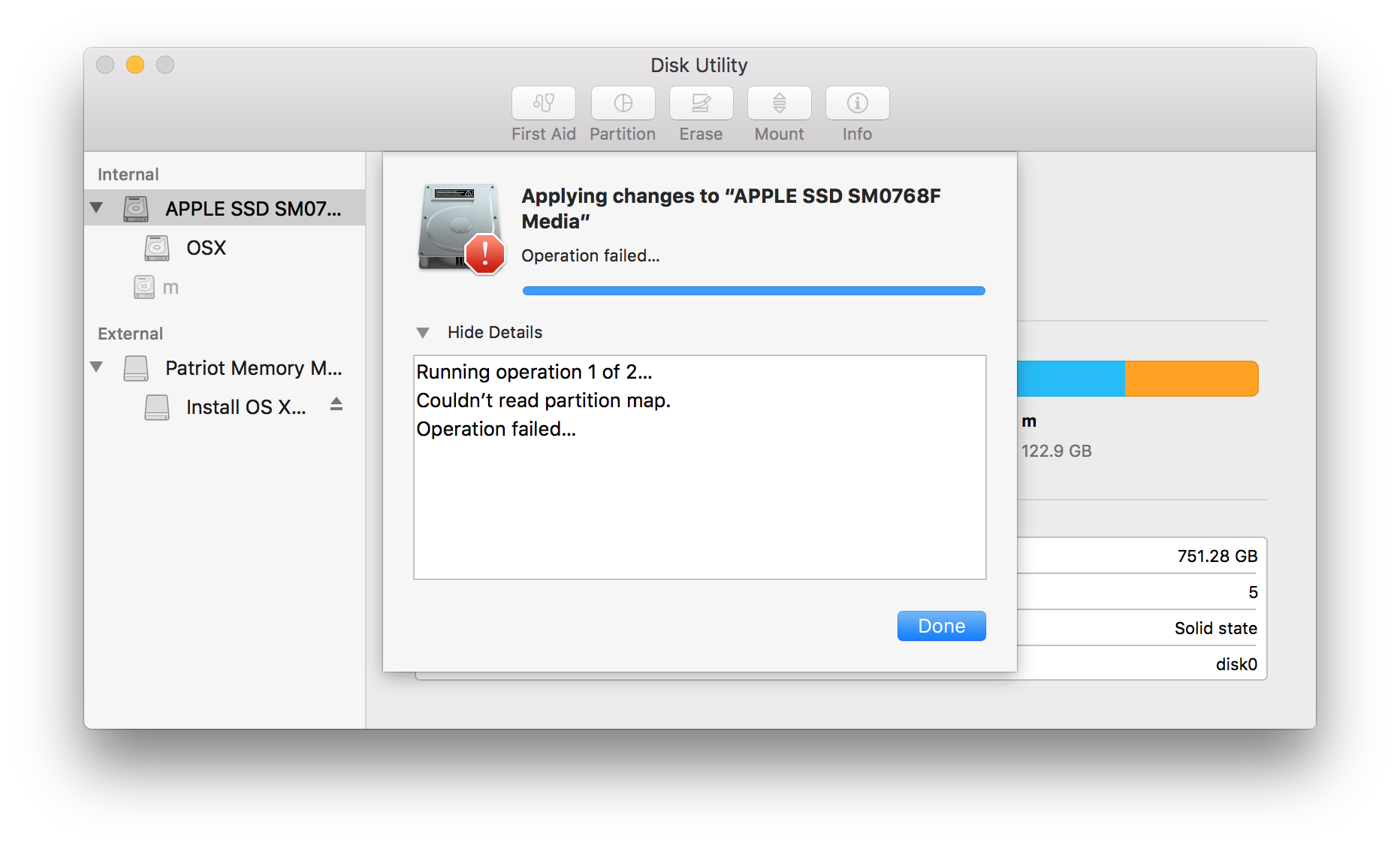Click the disk0 device value
The image size is (1400, 849).
pos(1236,664)
